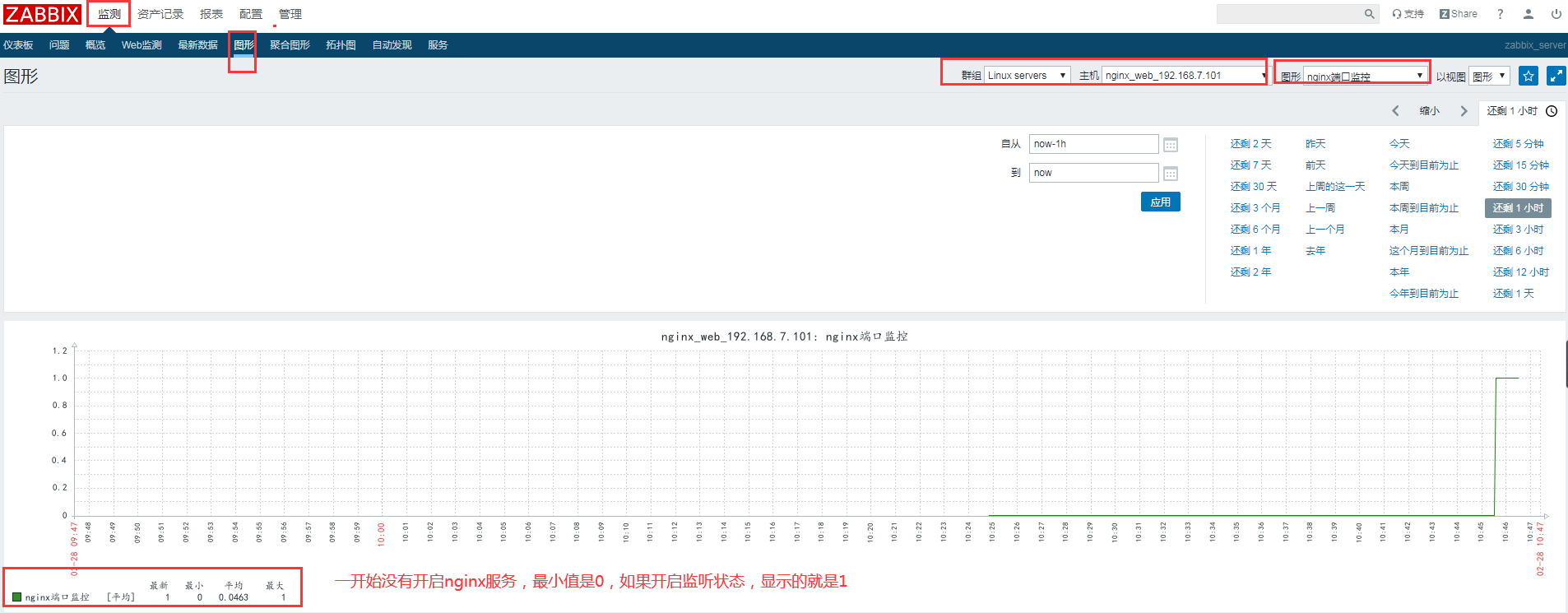Open the help question mark

1500,14
